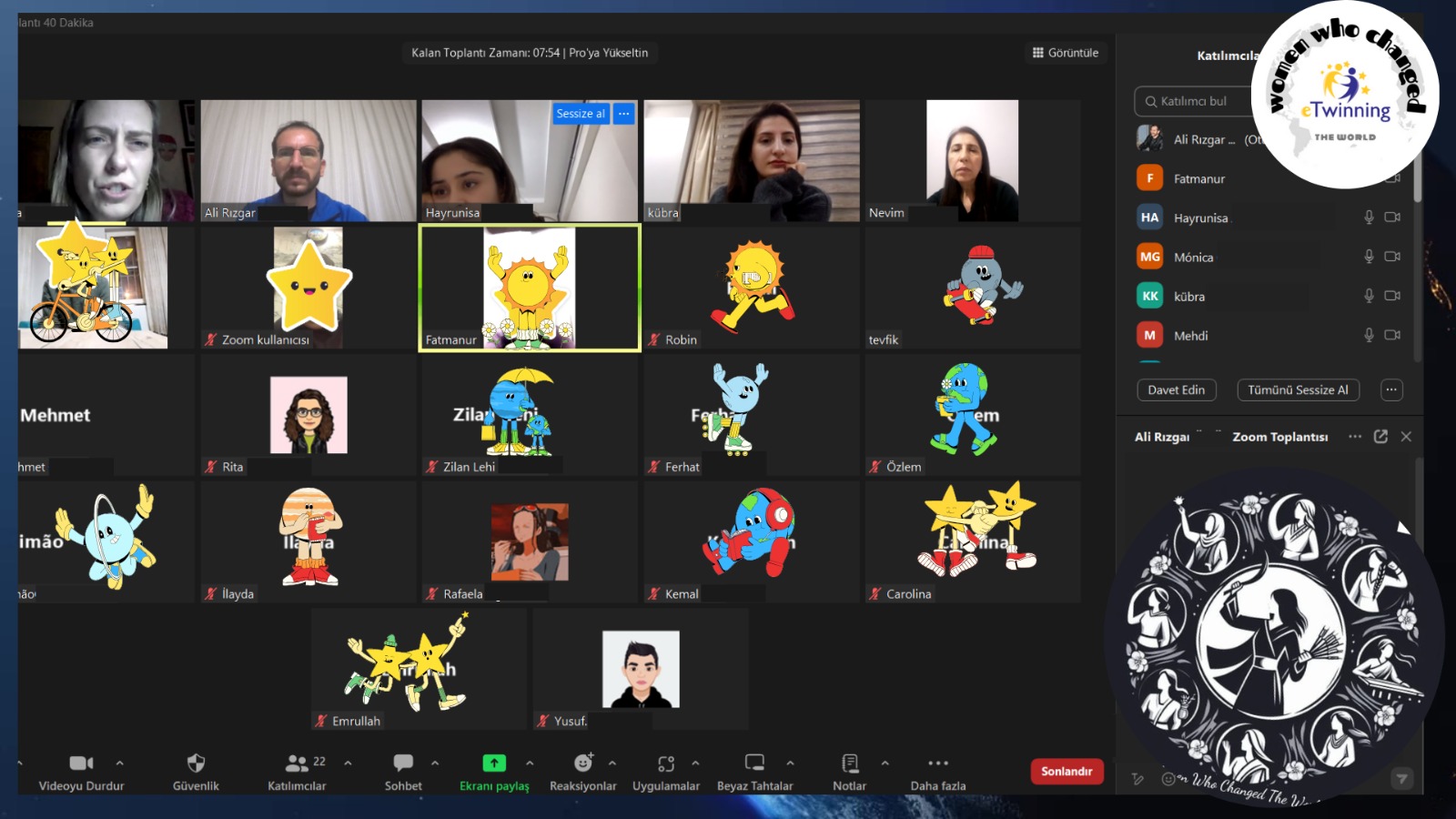The width and height of the screenshot is (1456, 819).
Task: Expand share options caret beside Ekranı paylaş
Action: click(x=530, y=763)
